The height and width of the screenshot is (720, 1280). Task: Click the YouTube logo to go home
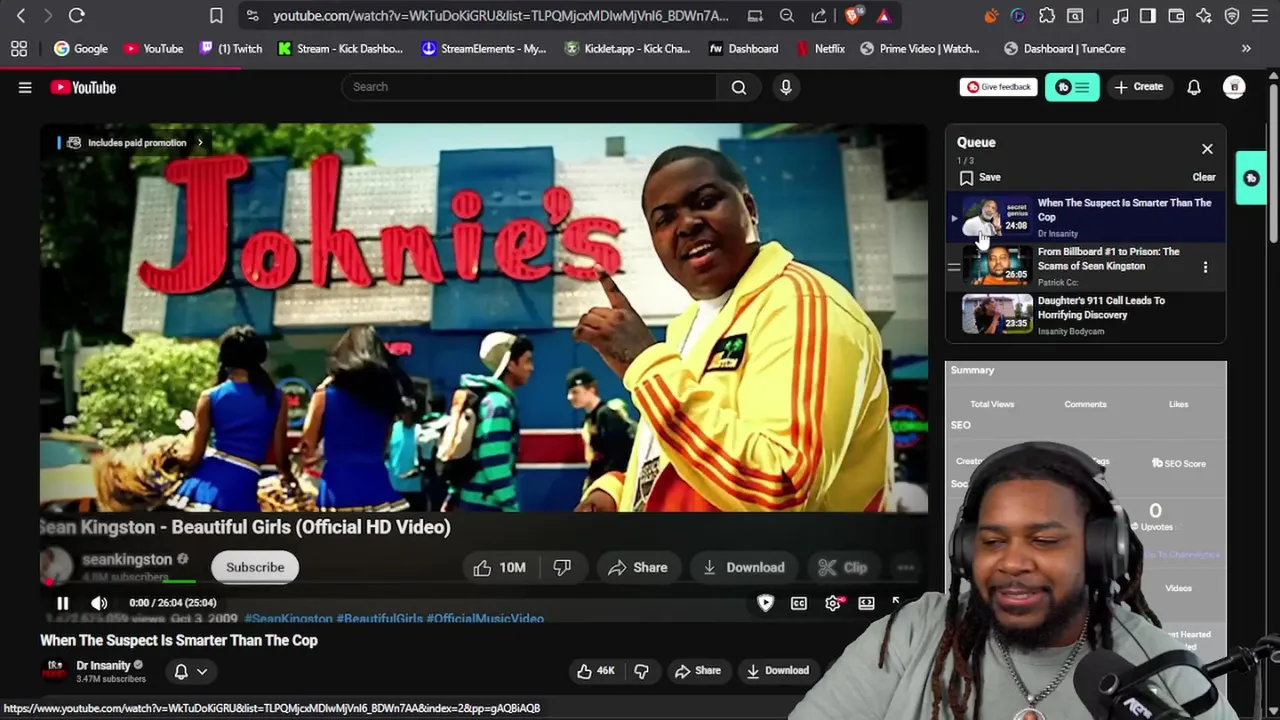84,88
